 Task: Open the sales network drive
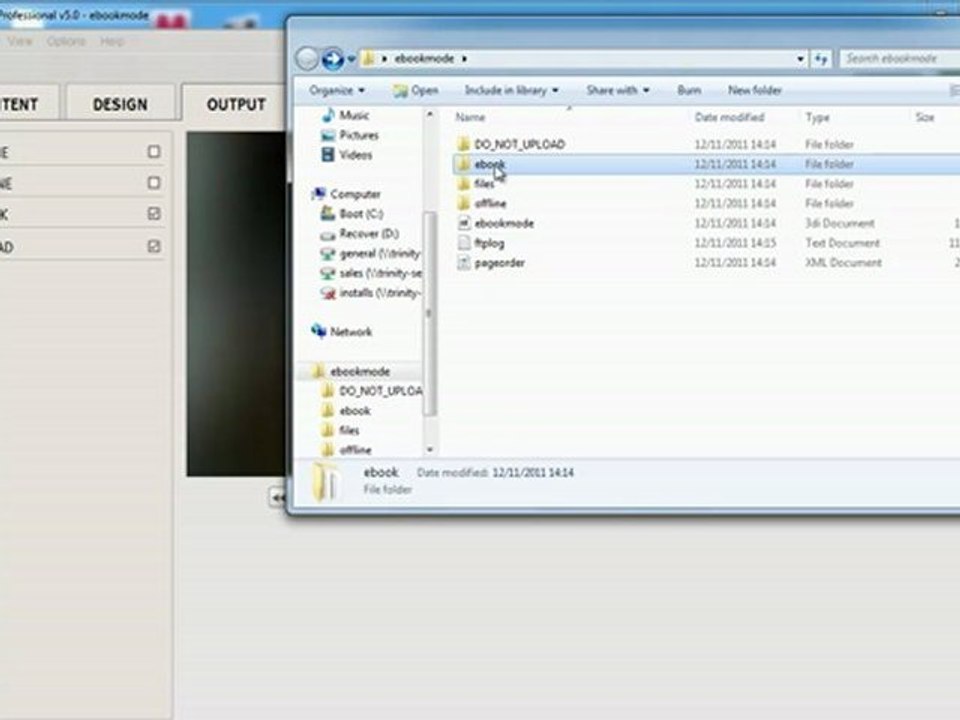371,273
